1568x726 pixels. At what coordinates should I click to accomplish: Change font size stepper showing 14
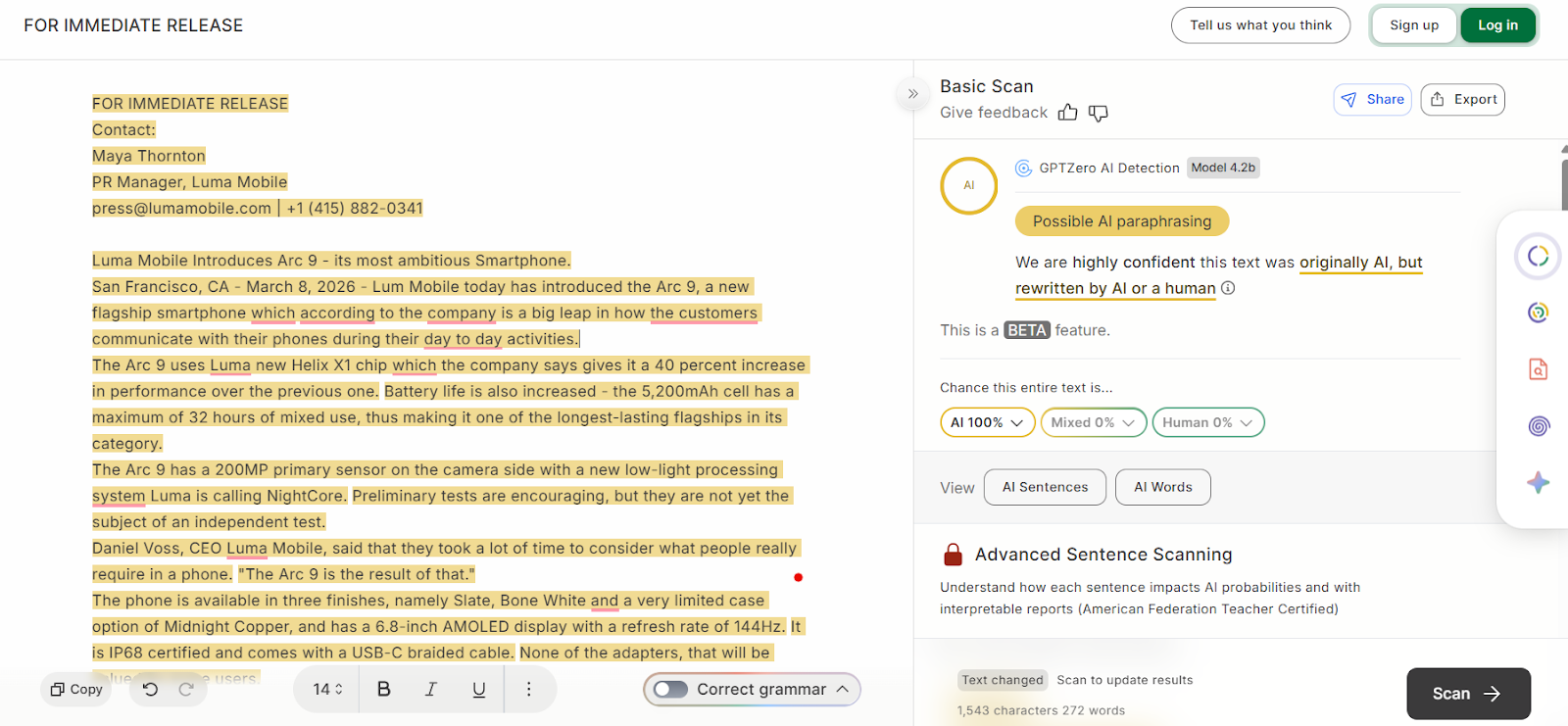point(327,689)
